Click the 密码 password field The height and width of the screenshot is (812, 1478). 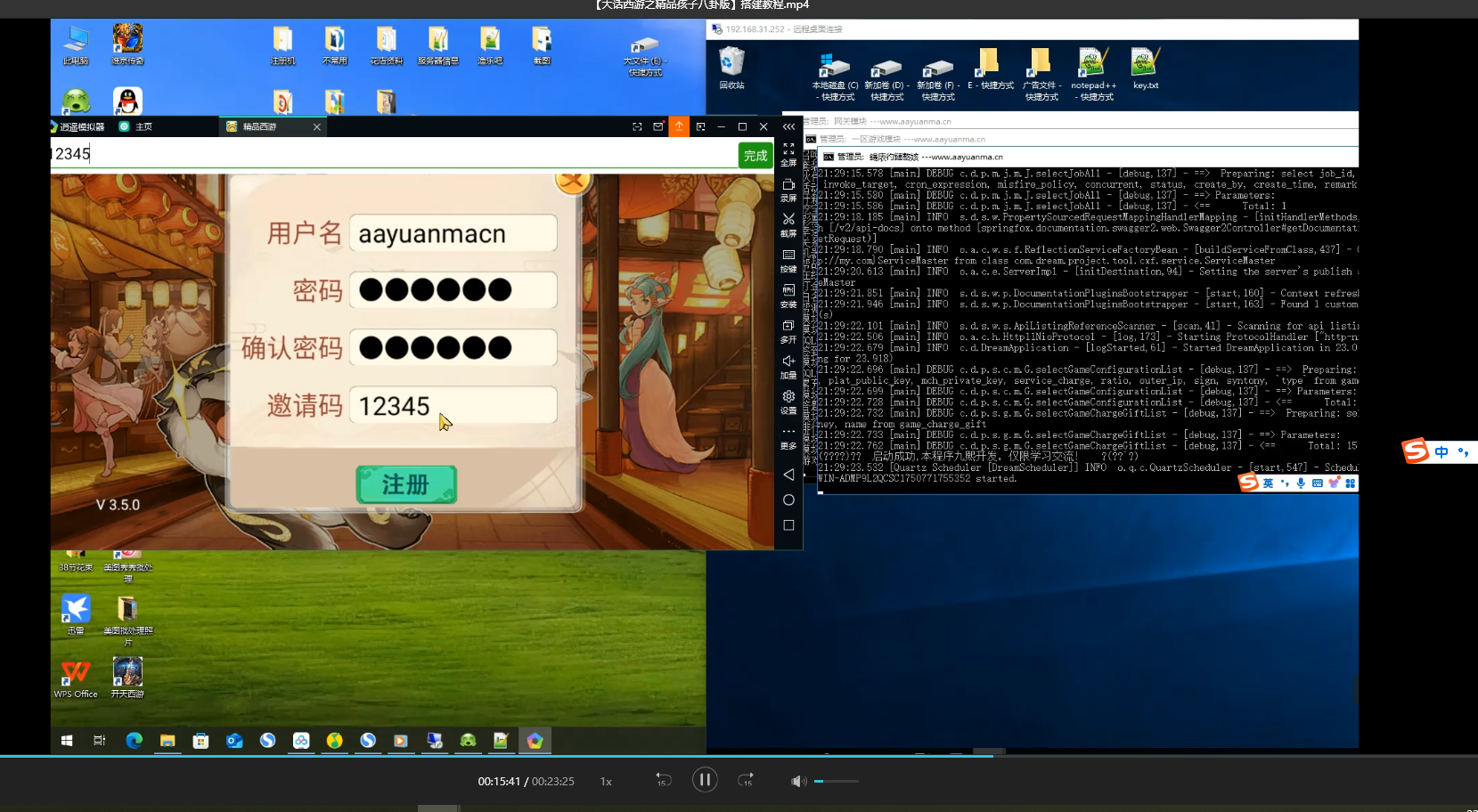(x=453, y=290)
